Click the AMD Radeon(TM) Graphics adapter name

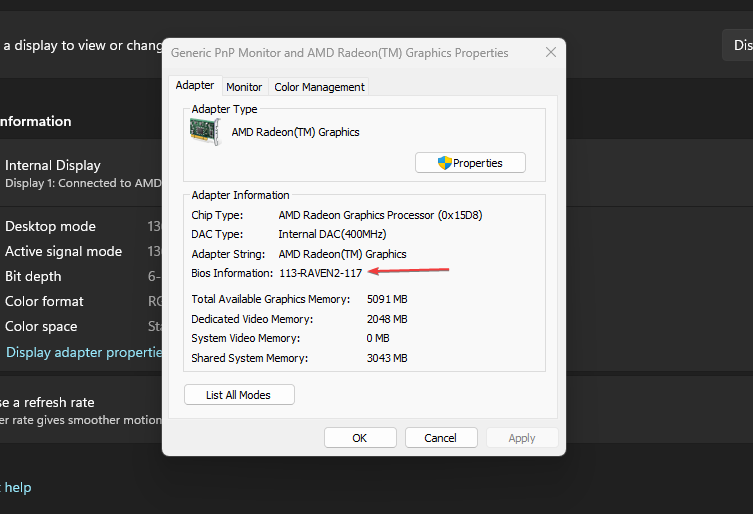click(295, 132)
